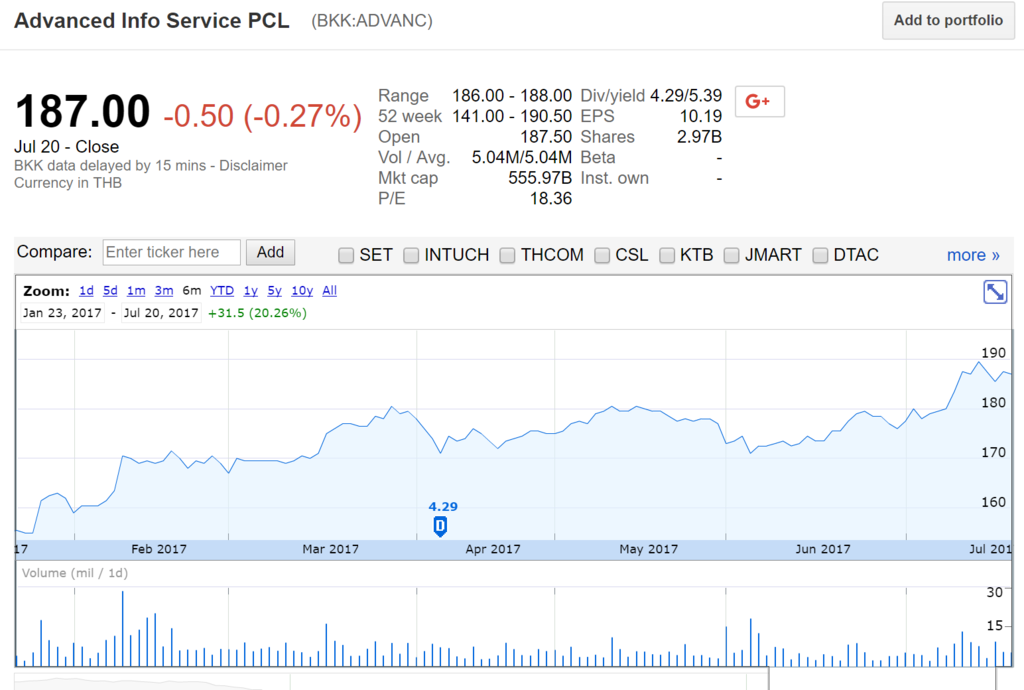Click the 52 week range value
The height and width of the screenshot is (690, 1024).
(x=512, y=117)
